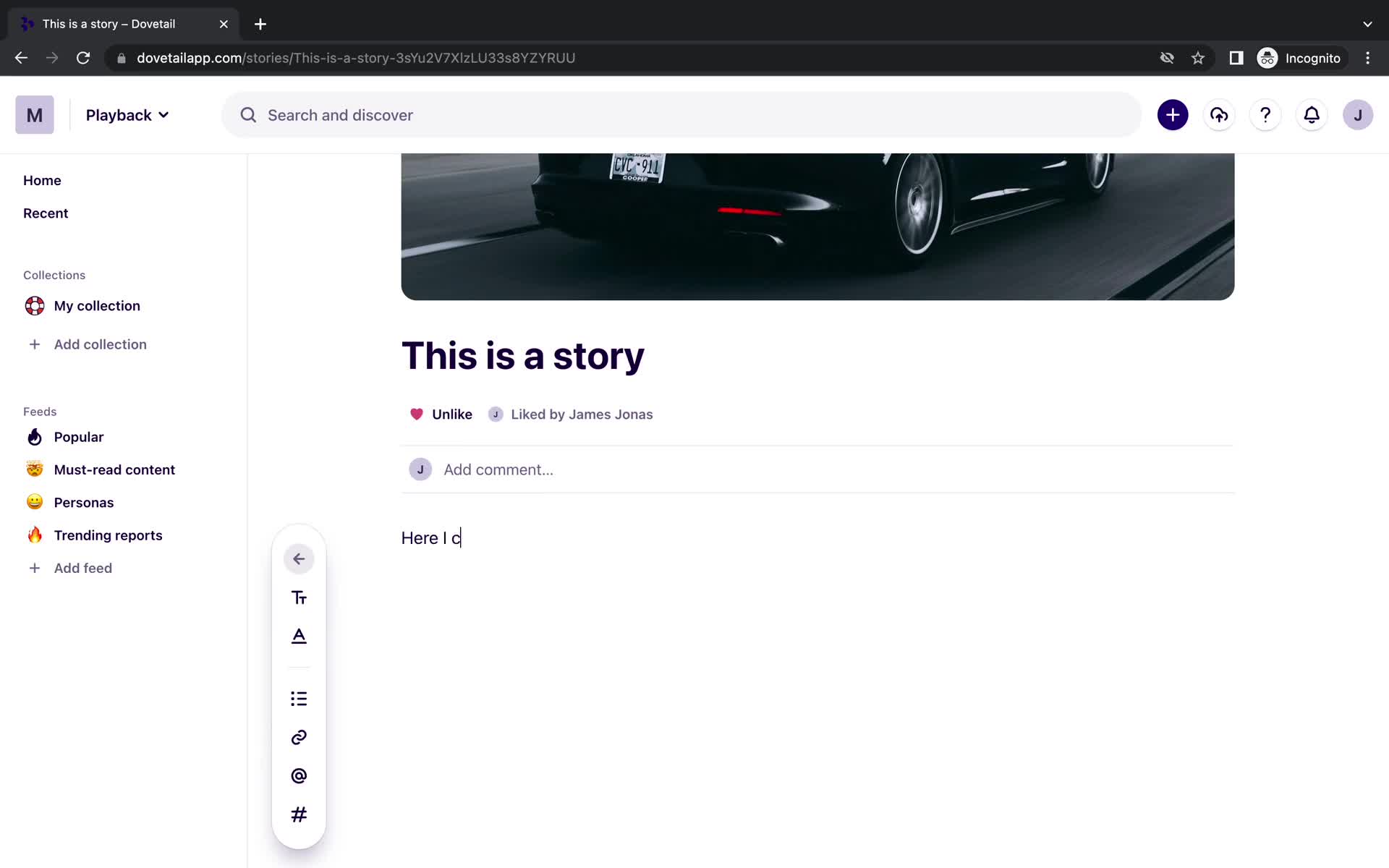The width and height of the screenshot is (1389, 868).
Task: Expand the Collections section sidebar
Action: [53, 274]
